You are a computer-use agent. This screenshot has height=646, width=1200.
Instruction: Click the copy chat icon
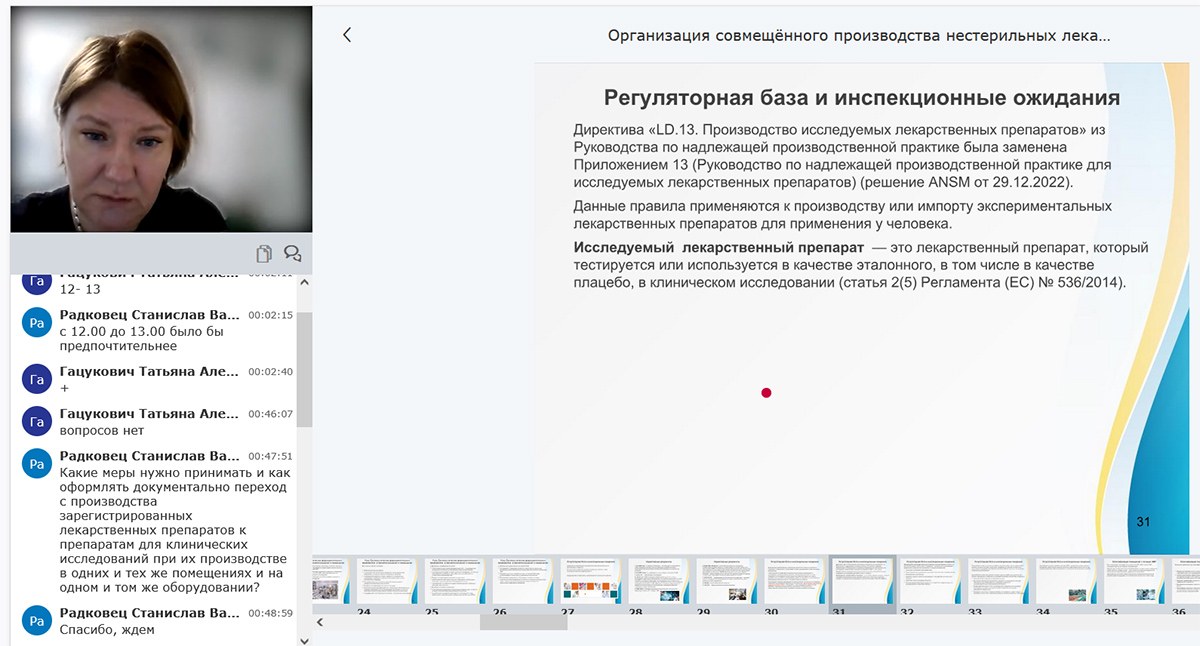264,253
